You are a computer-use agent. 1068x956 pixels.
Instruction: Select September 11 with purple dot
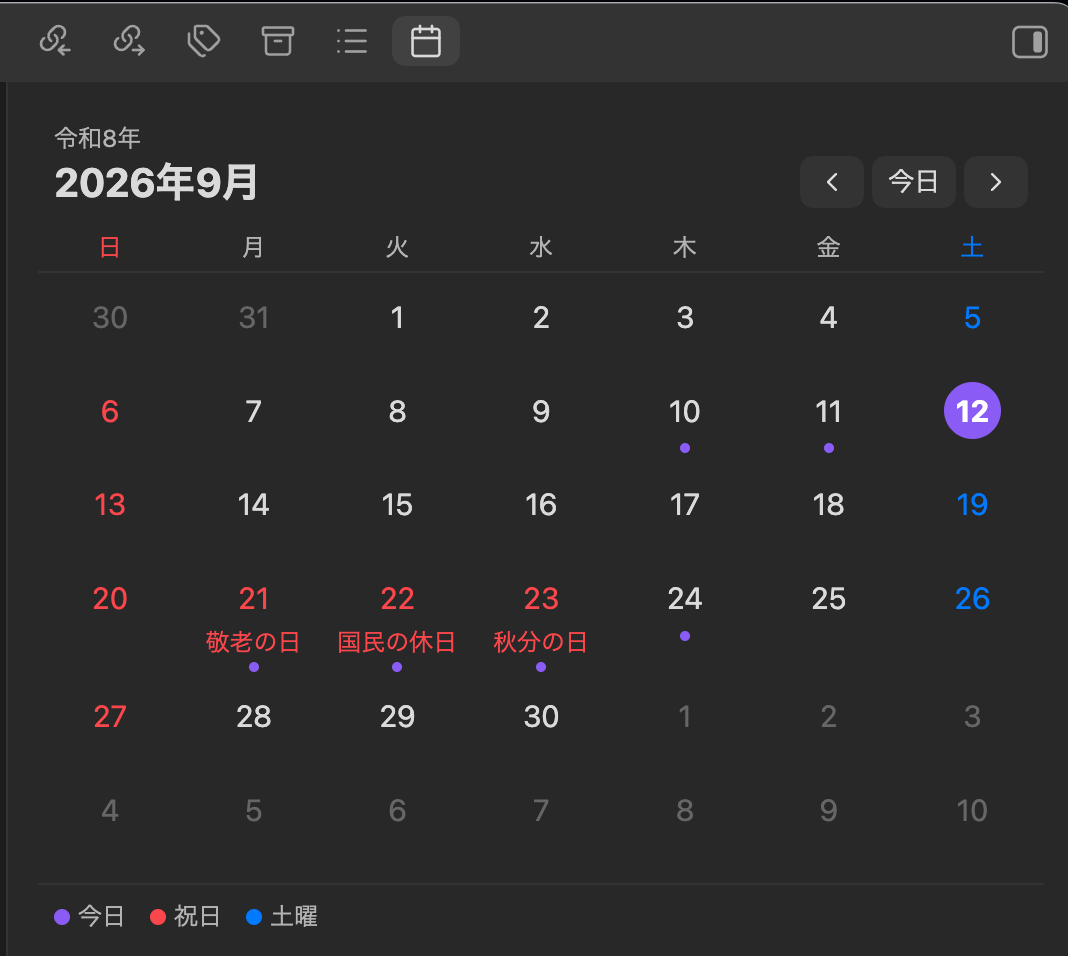[x=828, y=411]
